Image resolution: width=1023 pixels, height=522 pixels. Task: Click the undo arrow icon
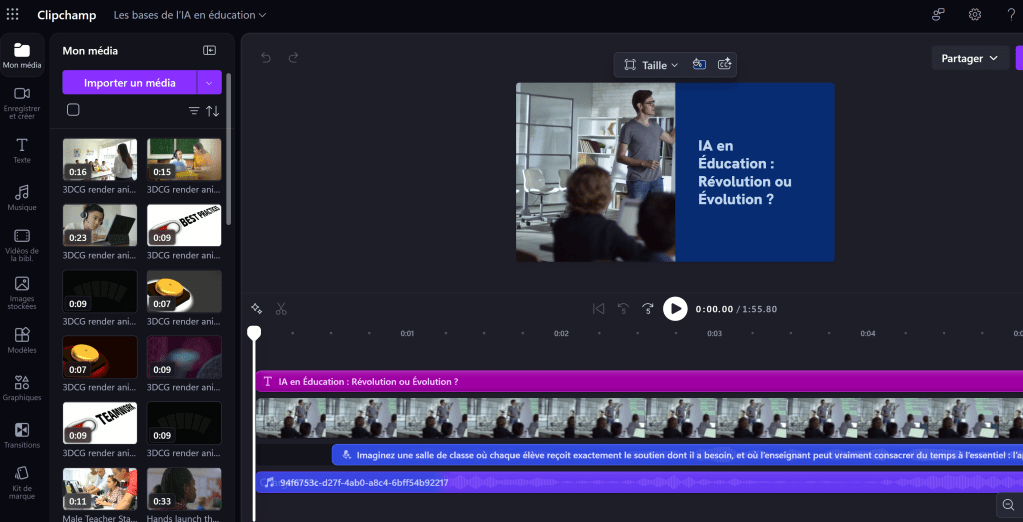266,58
